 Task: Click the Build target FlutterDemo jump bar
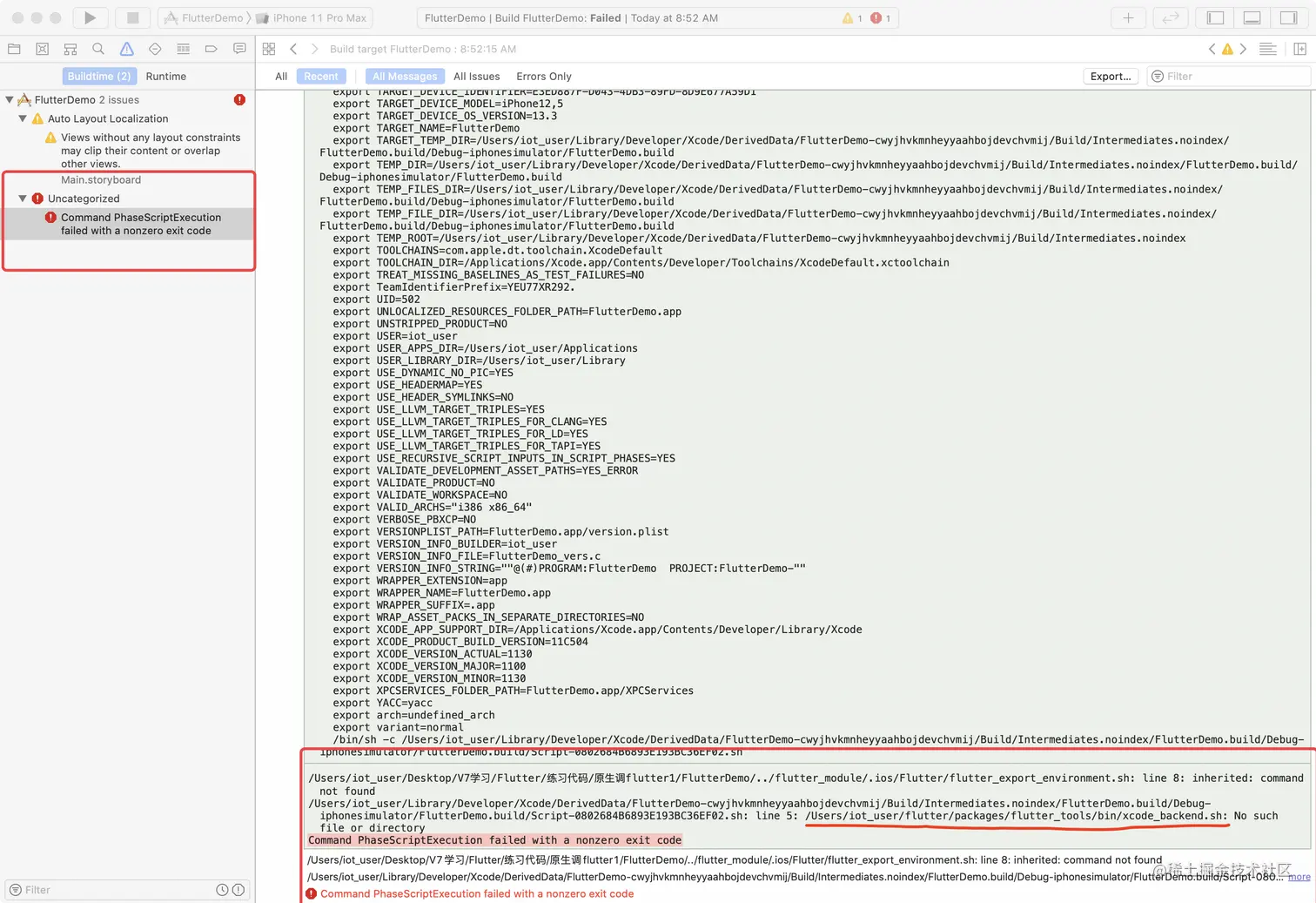(x=423, y=49)
